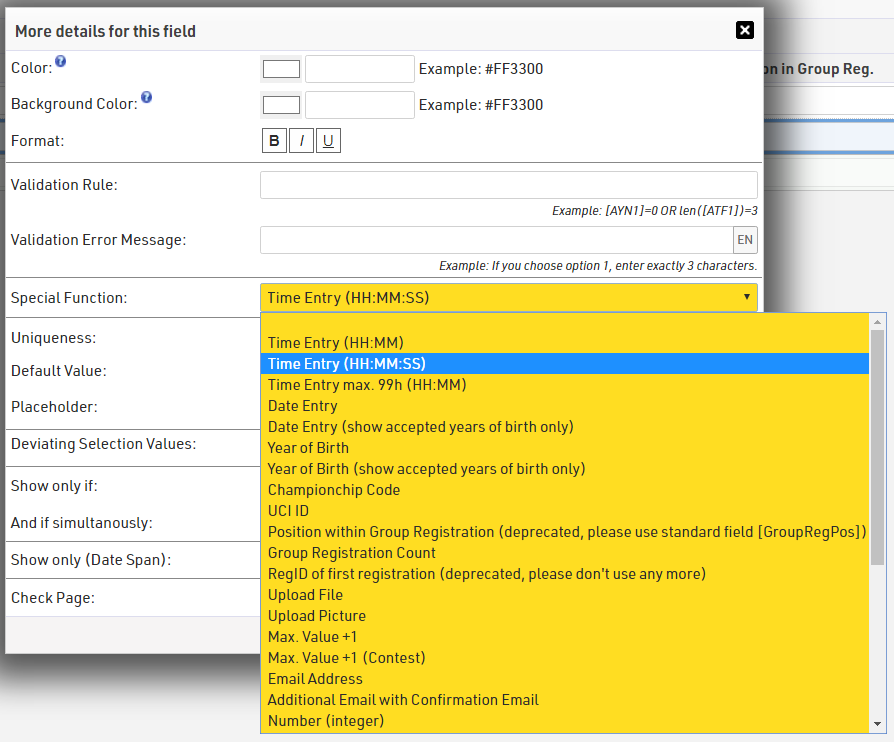The height and width of the screenshot is (742, 894).
Task: Click scrollbar down arrow in dropdown list
Action: tap(878, 724)
